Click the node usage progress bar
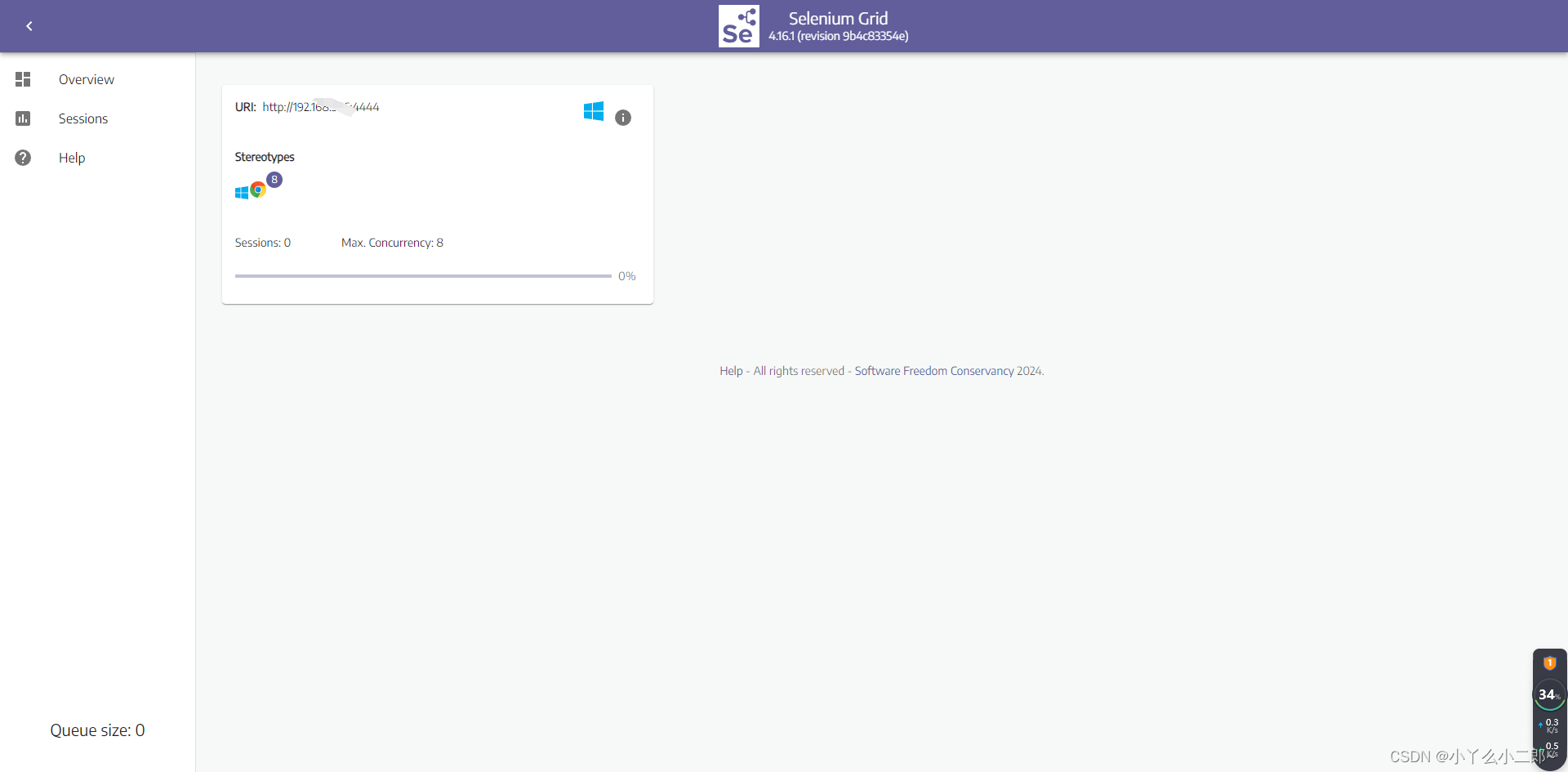 (423, 276)
